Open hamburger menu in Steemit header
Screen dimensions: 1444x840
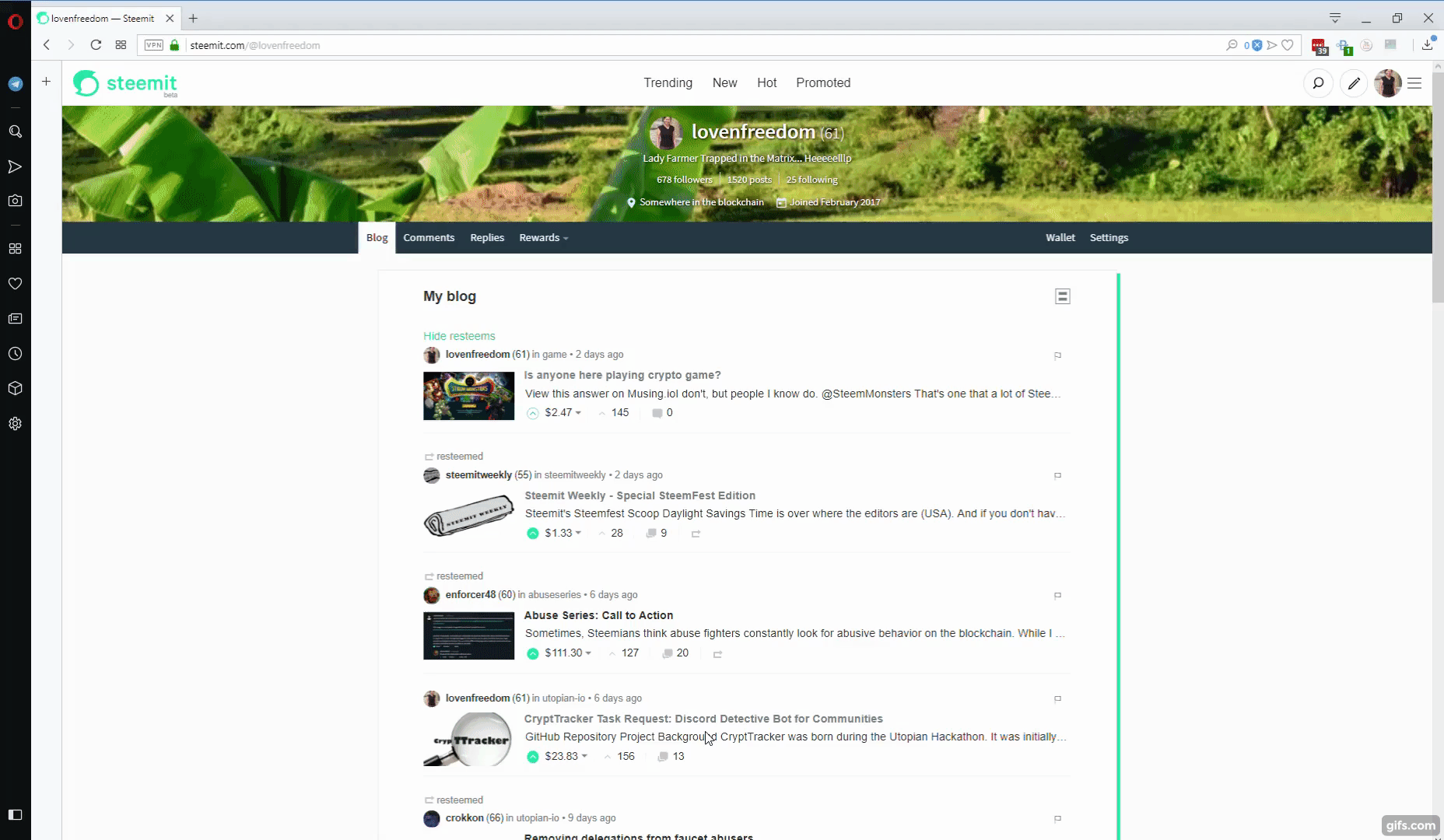[1414, 83]
